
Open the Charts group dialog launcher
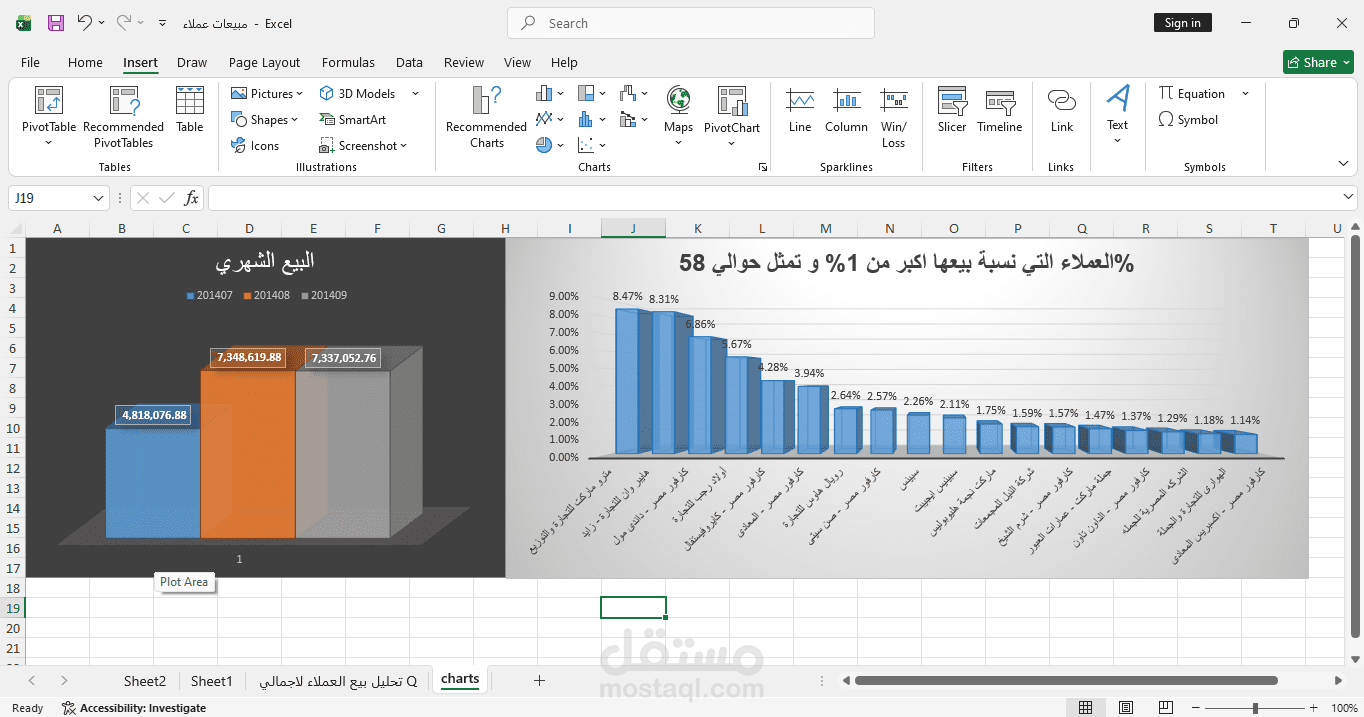pos(763,167)
